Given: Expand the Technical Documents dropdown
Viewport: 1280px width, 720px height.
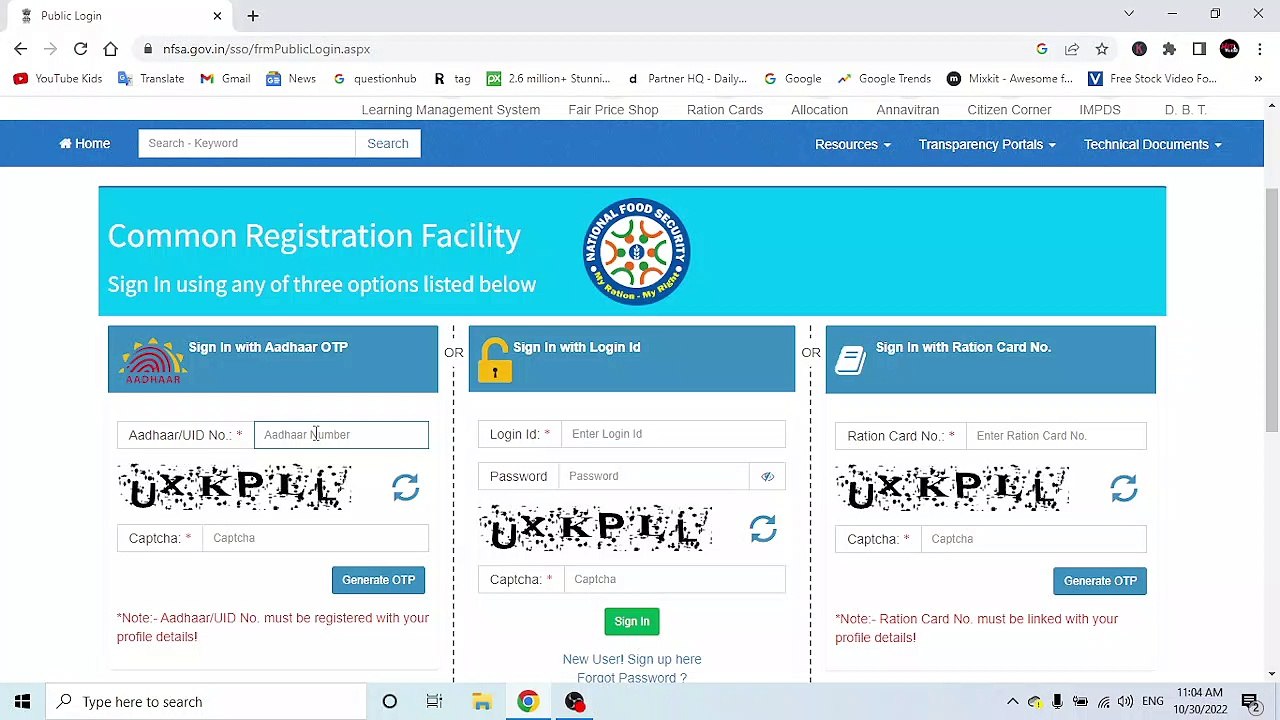Looking at the screenshot, I should 1152,144.
